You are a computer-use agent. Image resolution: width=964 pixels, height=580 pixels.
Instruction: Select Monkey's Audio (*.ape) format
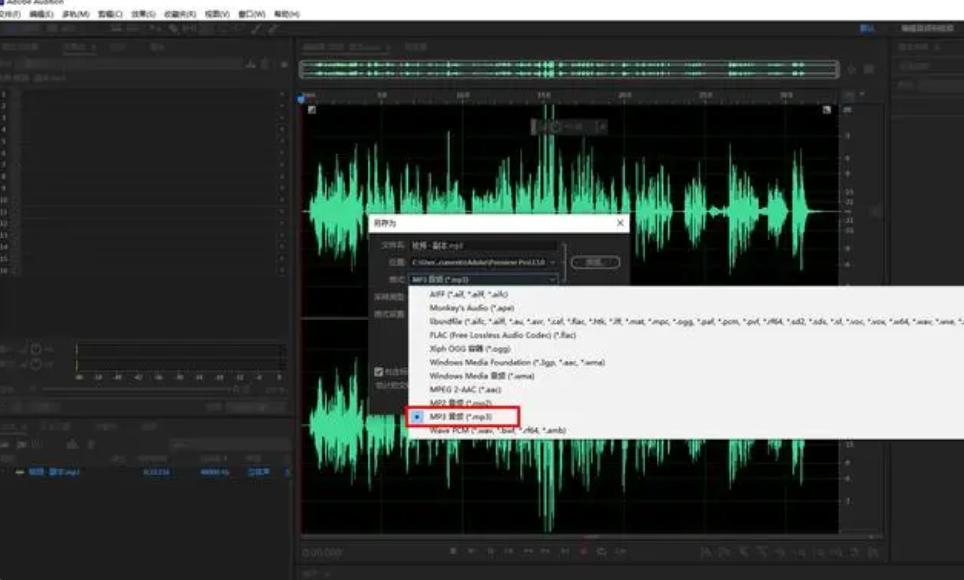[470, 308]
